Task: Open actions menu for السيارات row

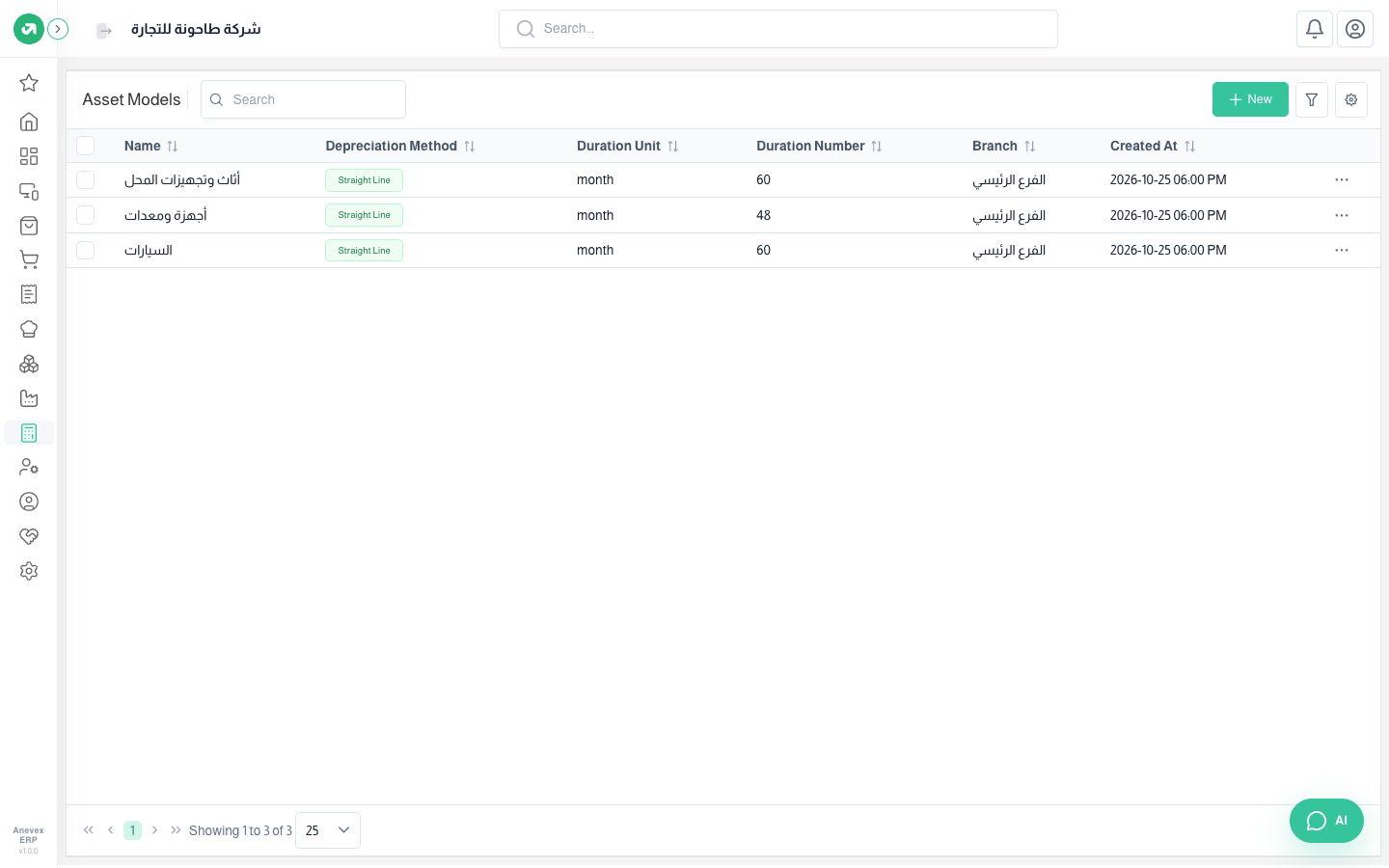Action: (1342, 251)
